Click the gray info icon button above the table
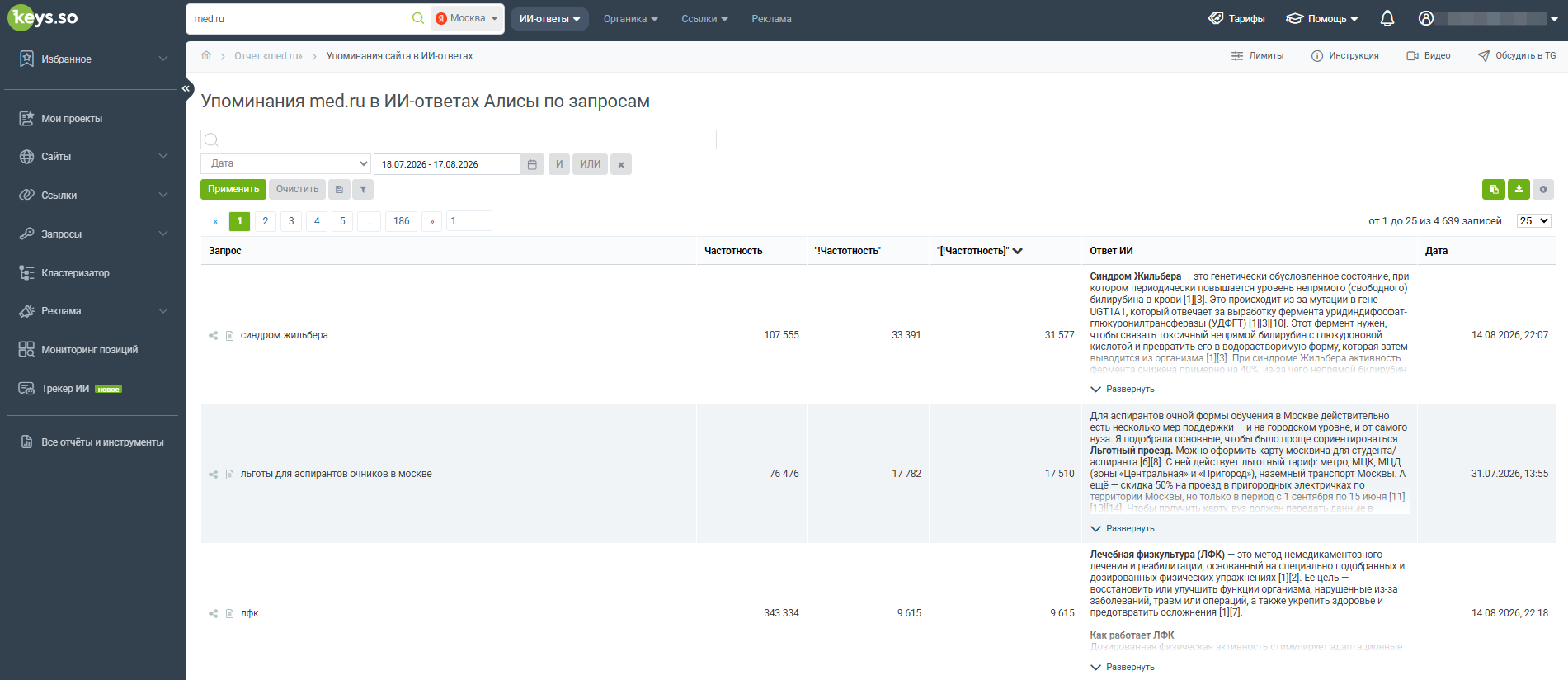The height and width of the screenshot is (680, 1568). coord(1543,189)
